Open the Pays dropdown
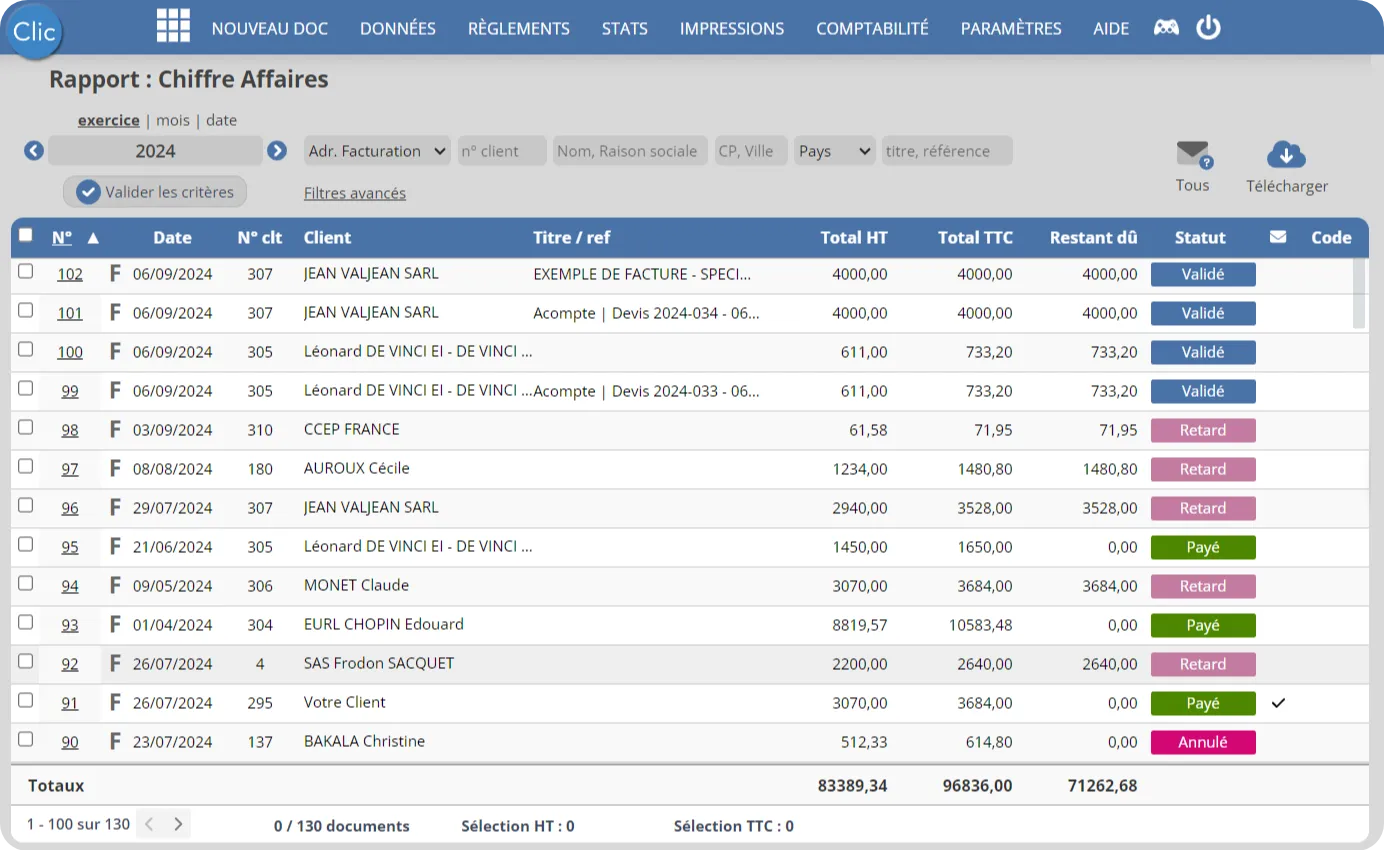1384x851 pixels. click(835, 151)
